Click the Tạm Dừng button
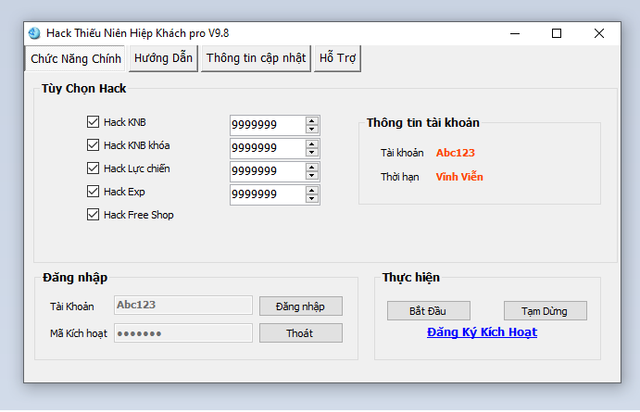Screen dimensions: 640x412 tap(545, 311)
